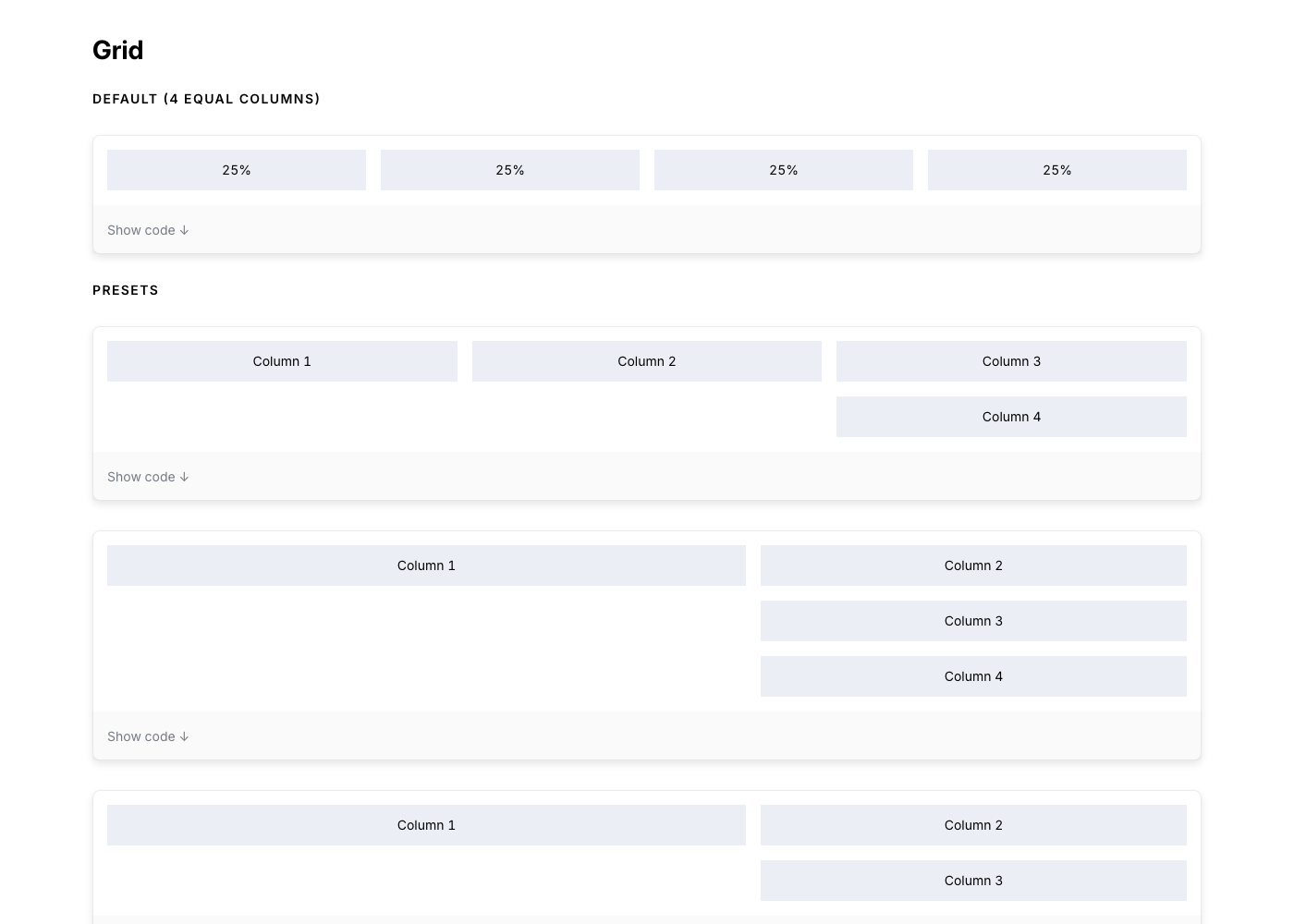Click the Grid page title
This screenshot has width=1294, height=924.
point(118,50)
